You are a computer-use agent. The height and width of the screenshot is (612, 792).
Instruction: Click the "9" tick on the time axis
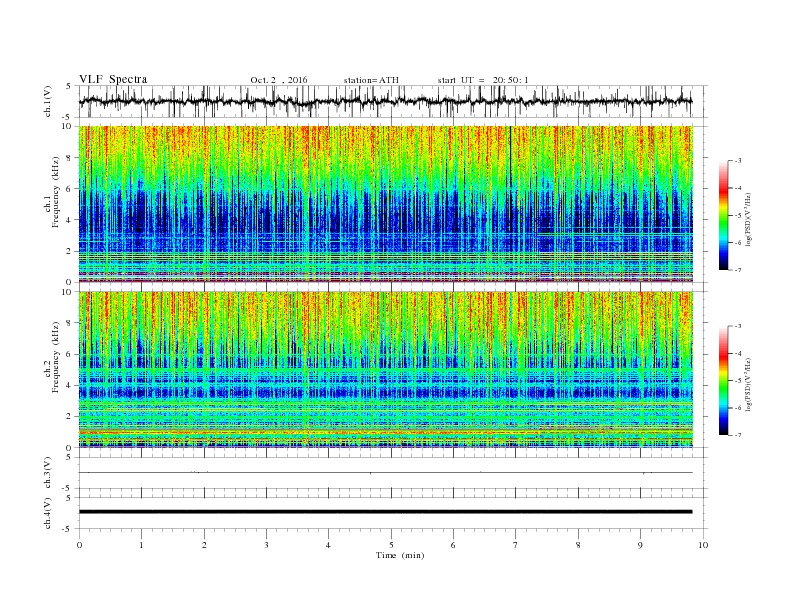[640, 545]
